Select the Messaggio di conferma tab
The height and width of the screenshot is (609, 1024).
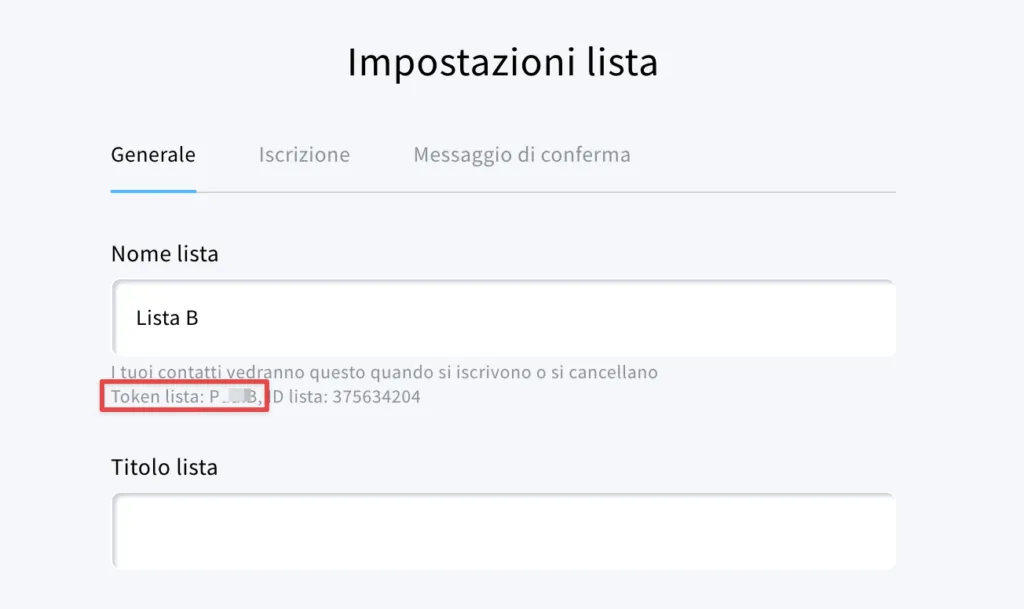pos(522,155)
